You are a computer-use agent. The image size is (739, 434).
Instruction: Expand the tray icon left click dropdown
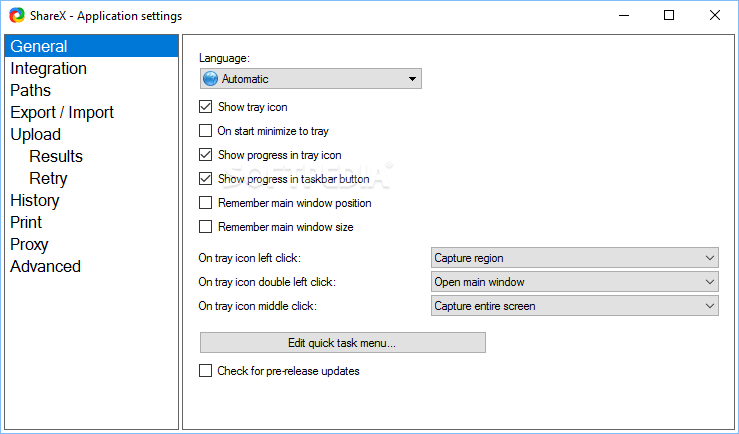coord(575,258)
